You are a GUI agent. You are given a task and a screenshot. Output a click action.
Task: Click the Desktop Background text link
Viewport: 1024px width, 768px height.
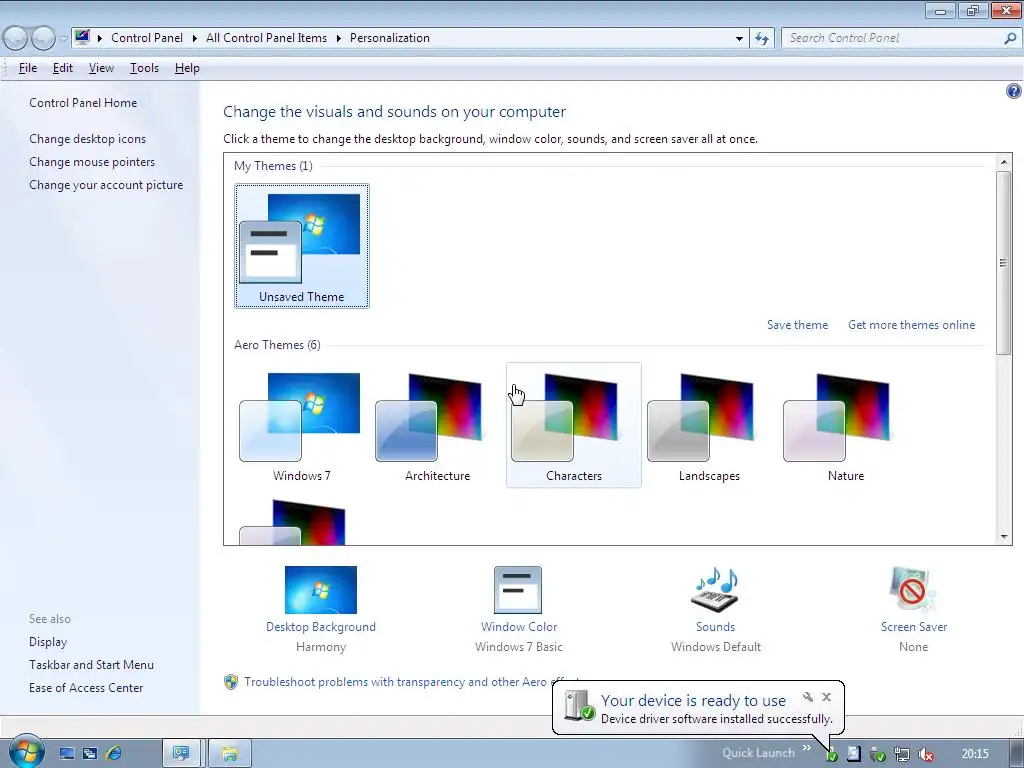click(321, 627)
